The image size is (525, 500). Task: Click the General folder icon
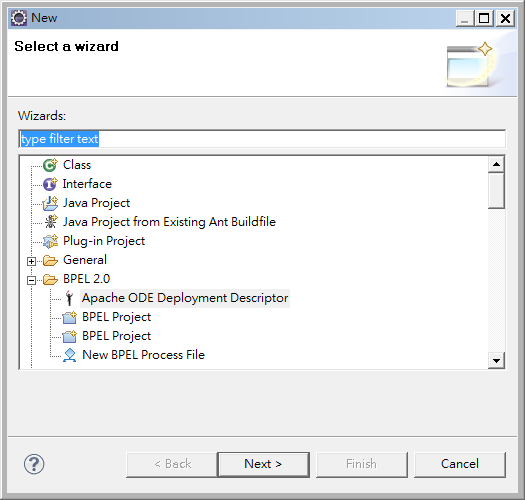point(50,260)
